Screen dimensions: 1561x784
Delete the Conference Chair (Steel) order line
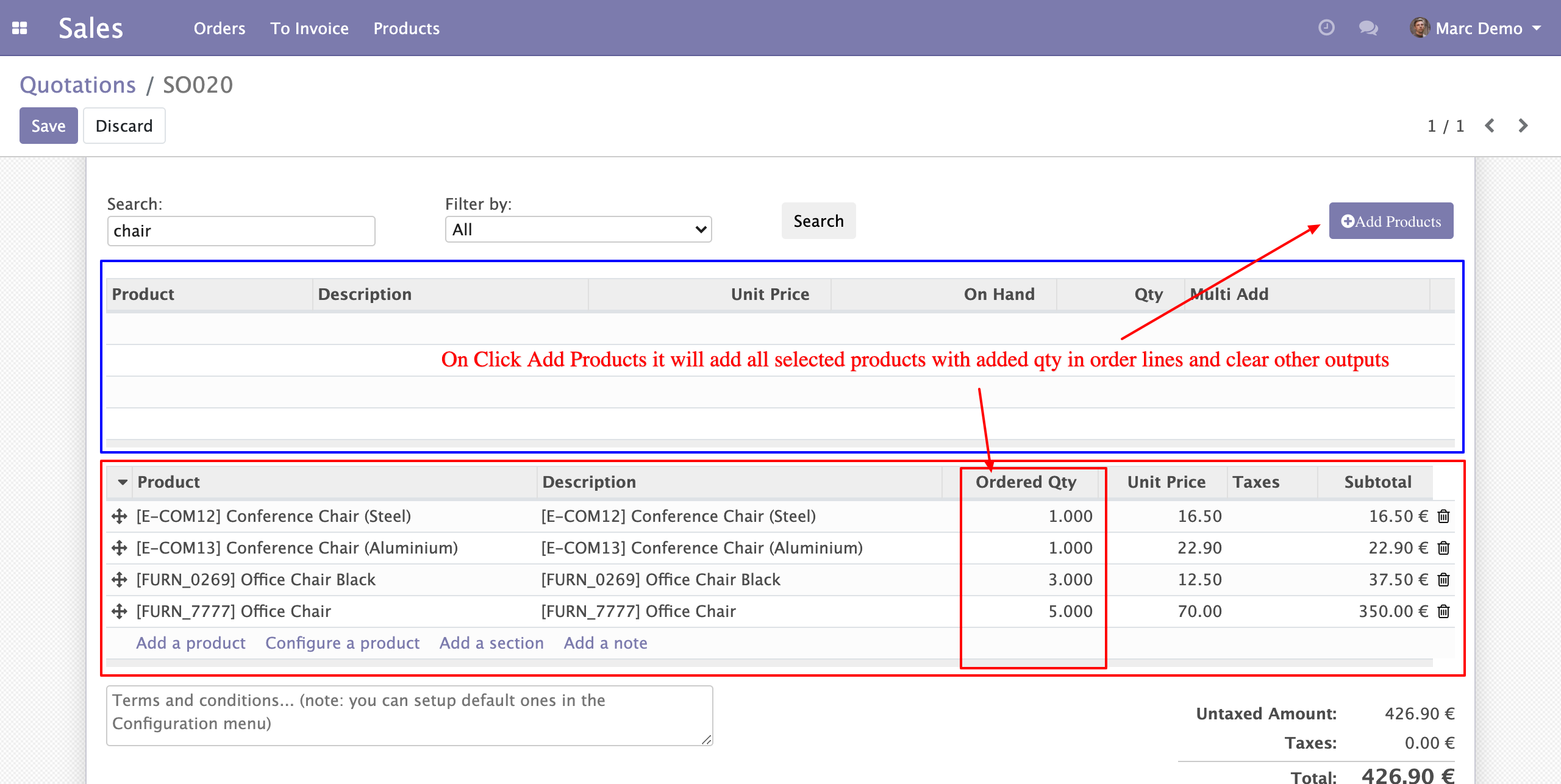(x=1443, y=516)
